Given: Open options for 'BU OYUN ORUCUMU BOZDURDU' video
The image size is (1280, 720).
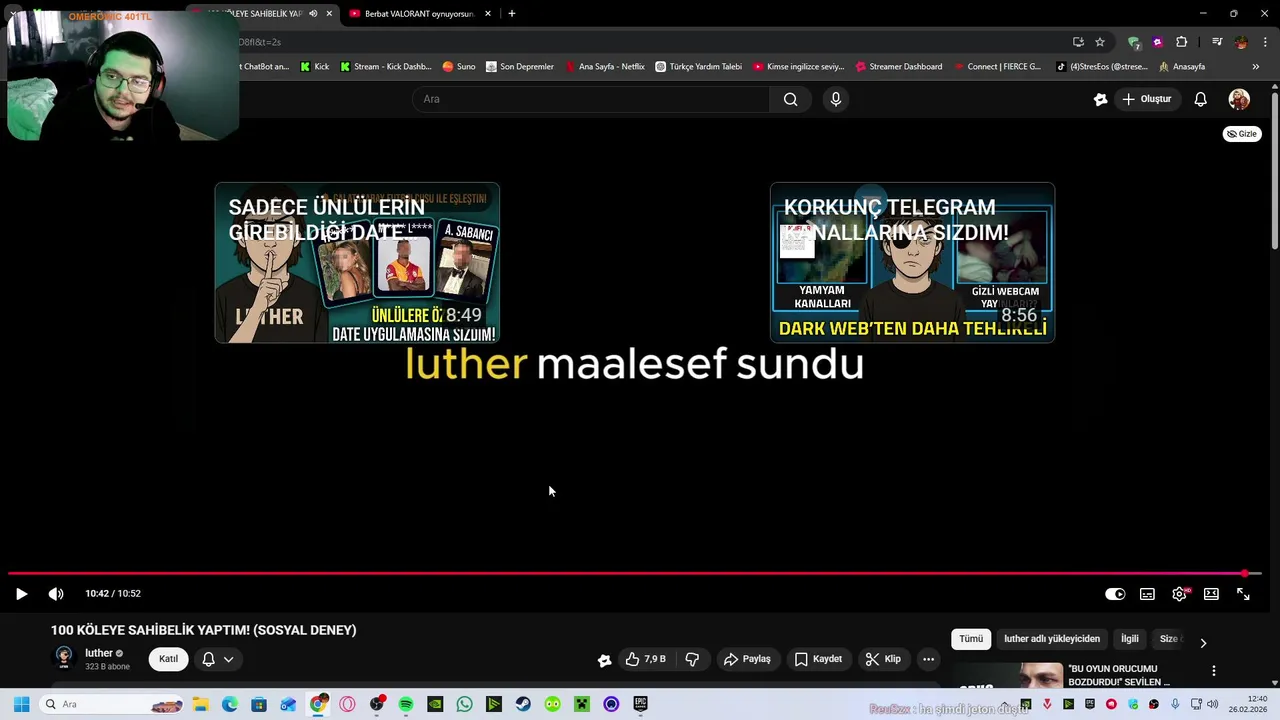Looking at the screenshot, I should 1213,671.
